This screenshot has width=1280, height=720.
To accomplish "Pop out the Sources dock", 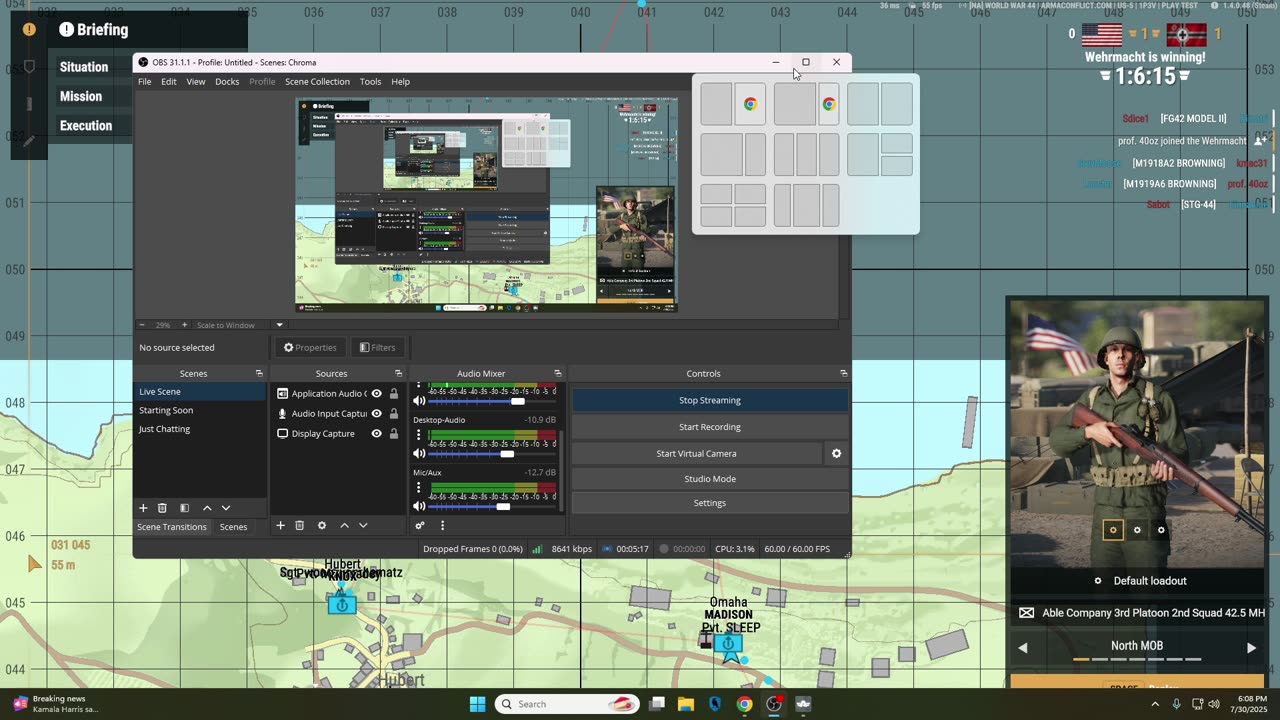I will coord(398,373).
